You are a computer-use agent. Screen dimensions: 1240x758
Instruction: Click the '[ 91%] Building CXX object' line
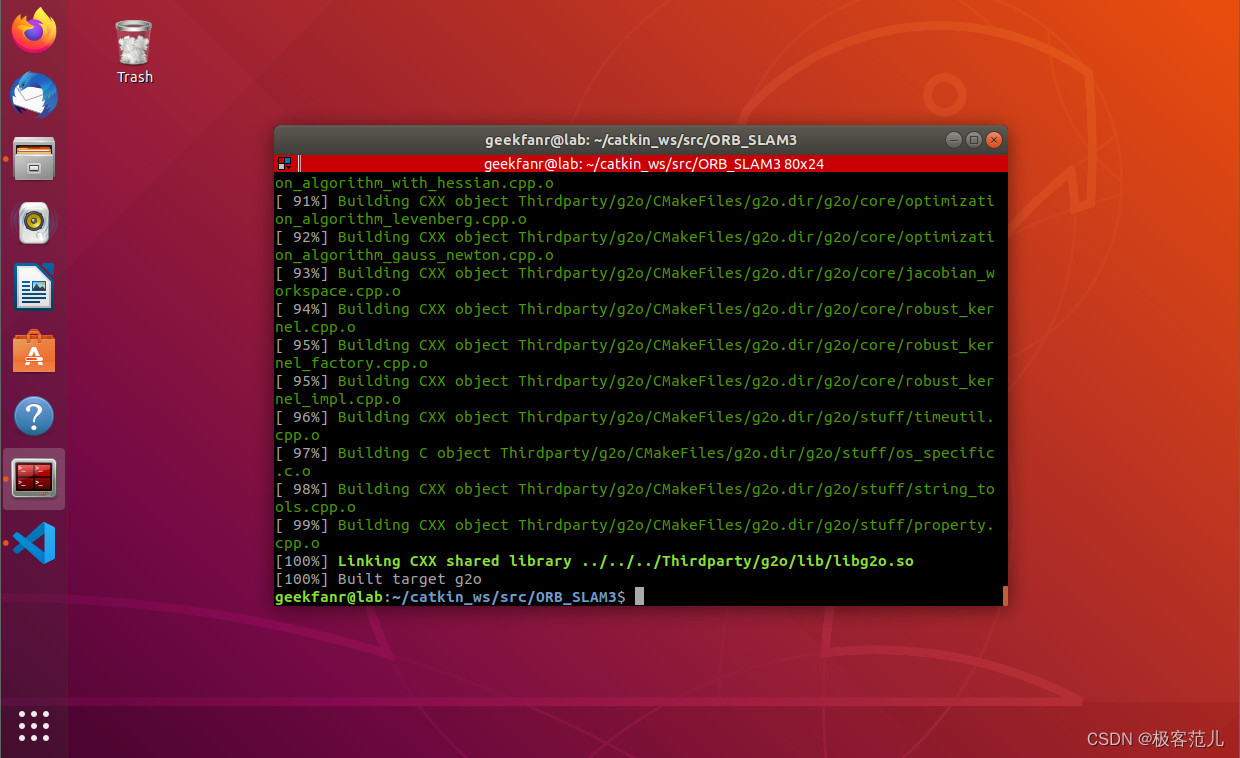point(635,201)
